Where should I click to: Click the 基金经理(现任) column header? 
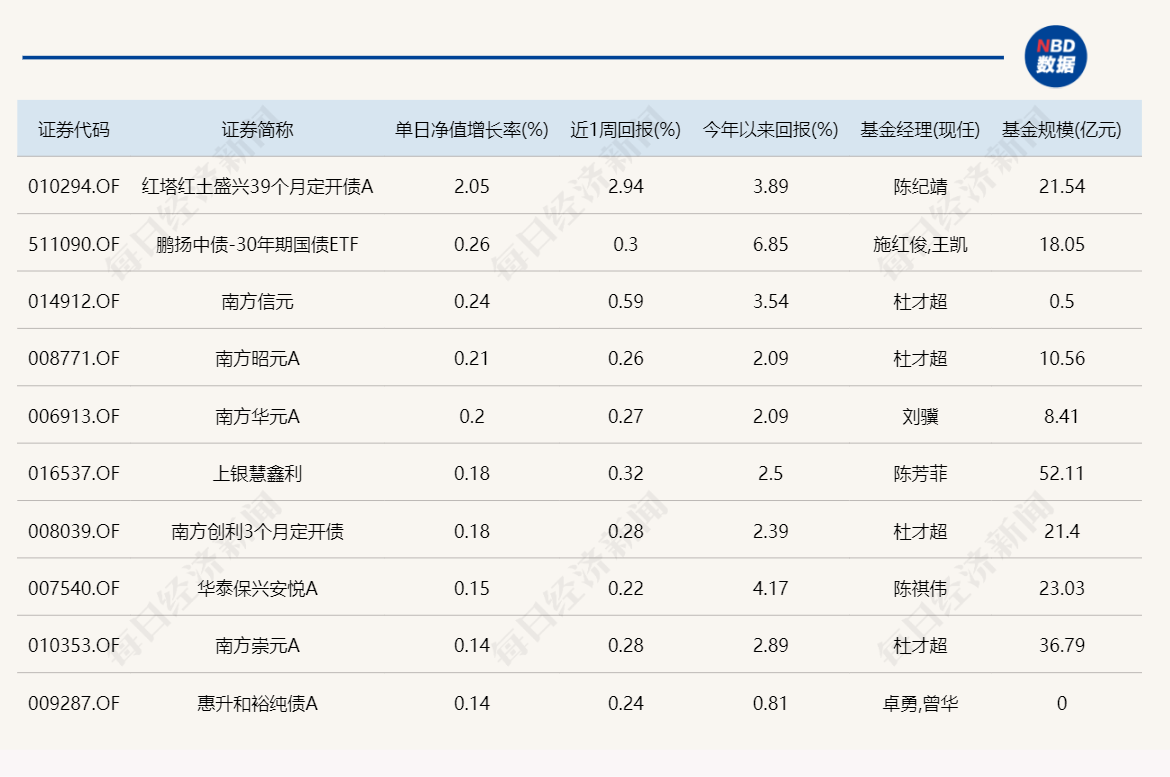tap(920, 130)
